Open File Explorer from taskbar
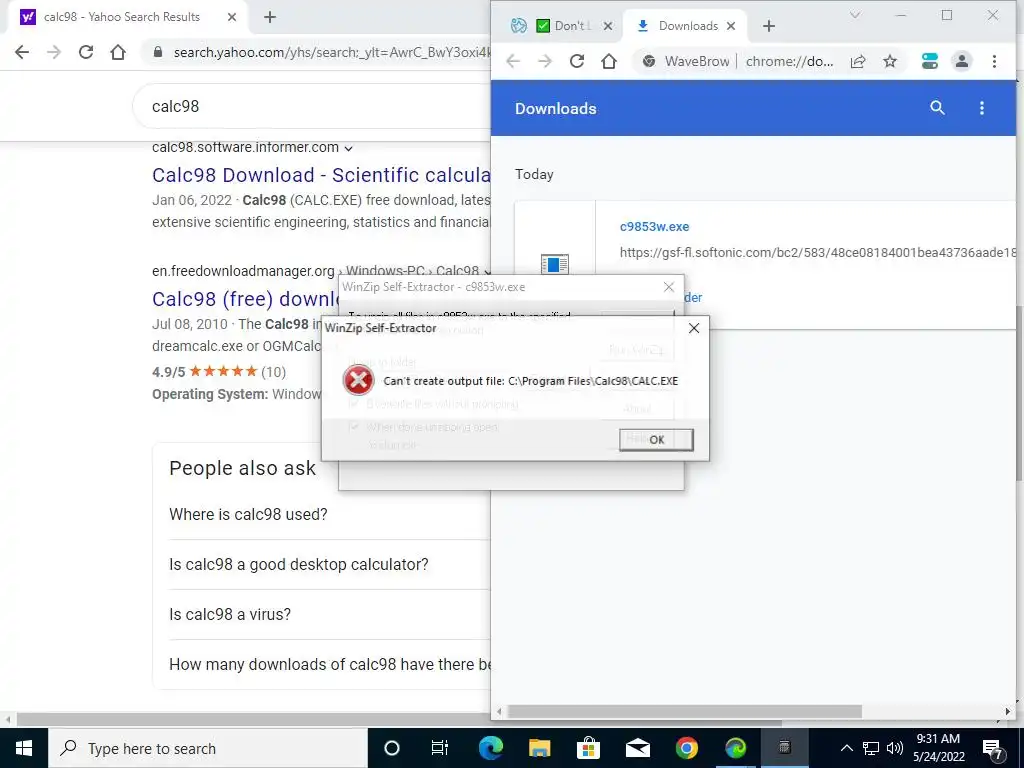The width and height of the screenshot is (1024, 768). 539,748
